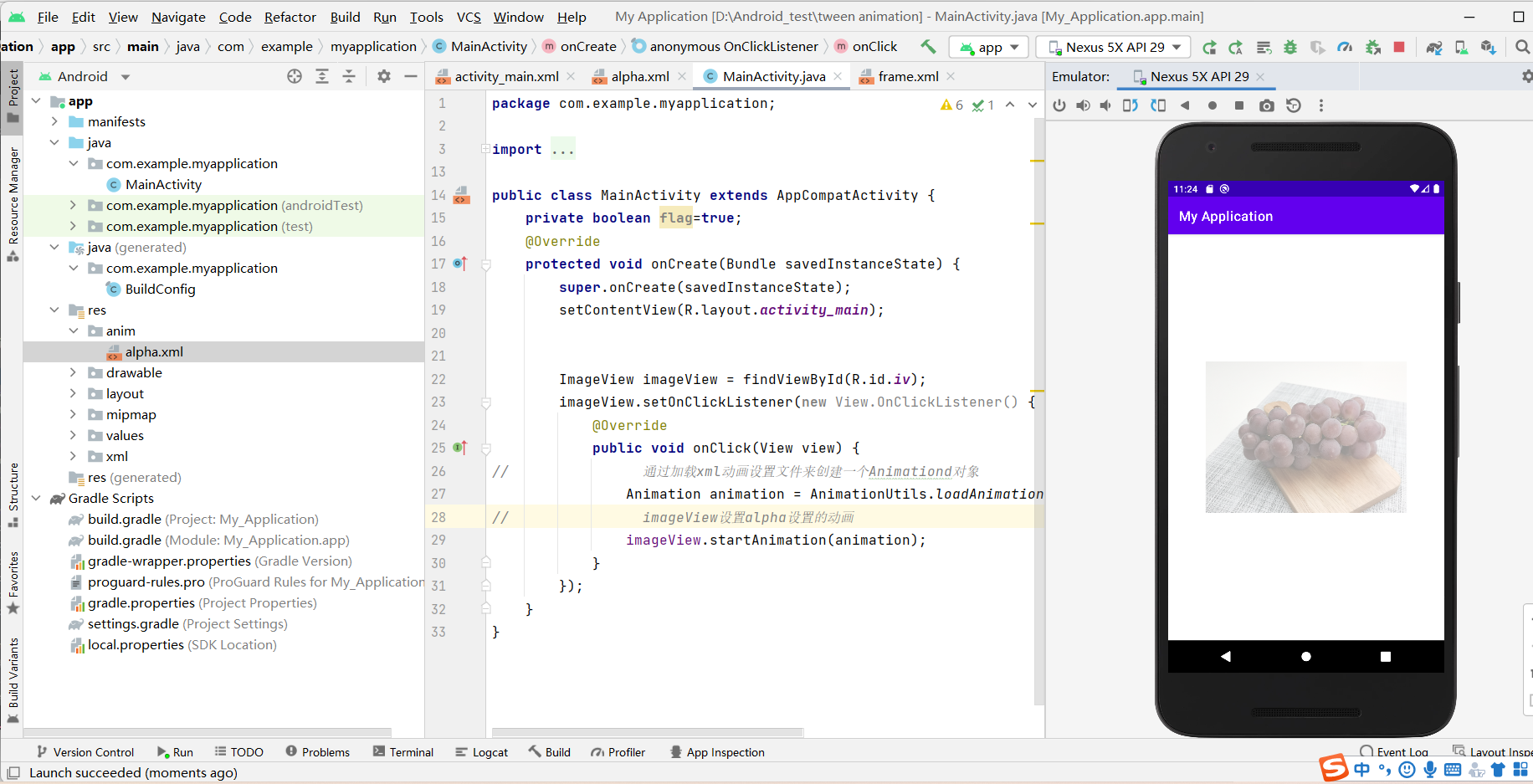Take emulator screenshot with the camera icon
Image resolution: width=1533 pixels, height=784 pixels.
[x=1267, y=105]
